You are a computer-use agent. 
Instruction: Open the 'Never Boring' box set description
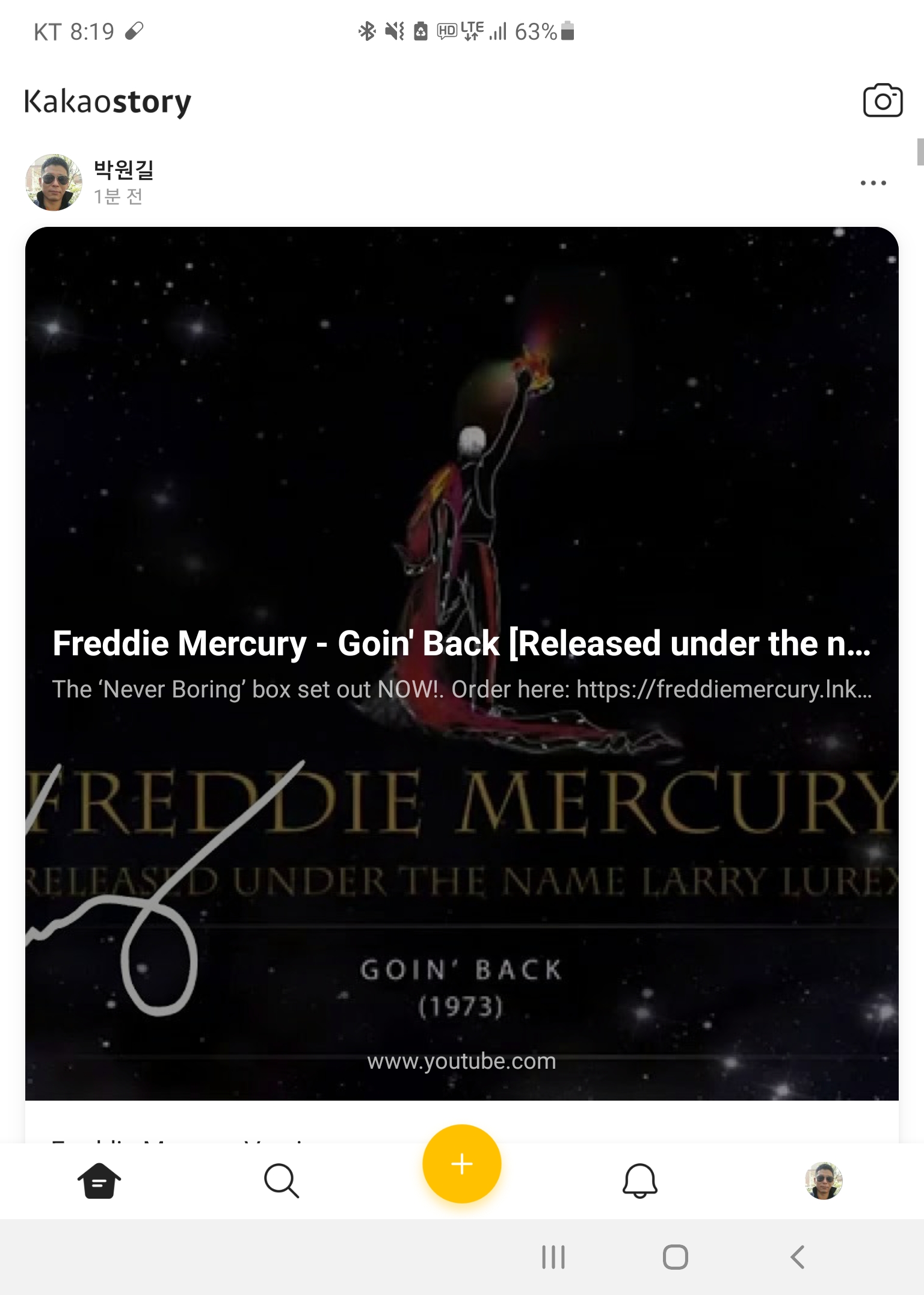tap(461, 690)
